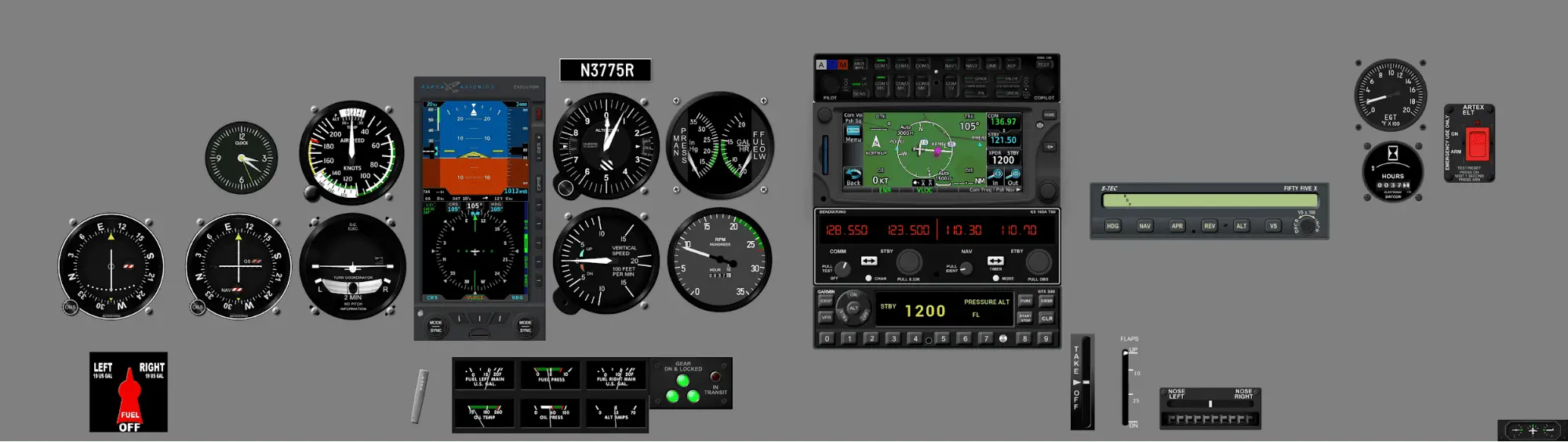Click the KX 165A COMM tuning knob
Viewport: 1568px width, 442px height.
[x=909, y=261]
